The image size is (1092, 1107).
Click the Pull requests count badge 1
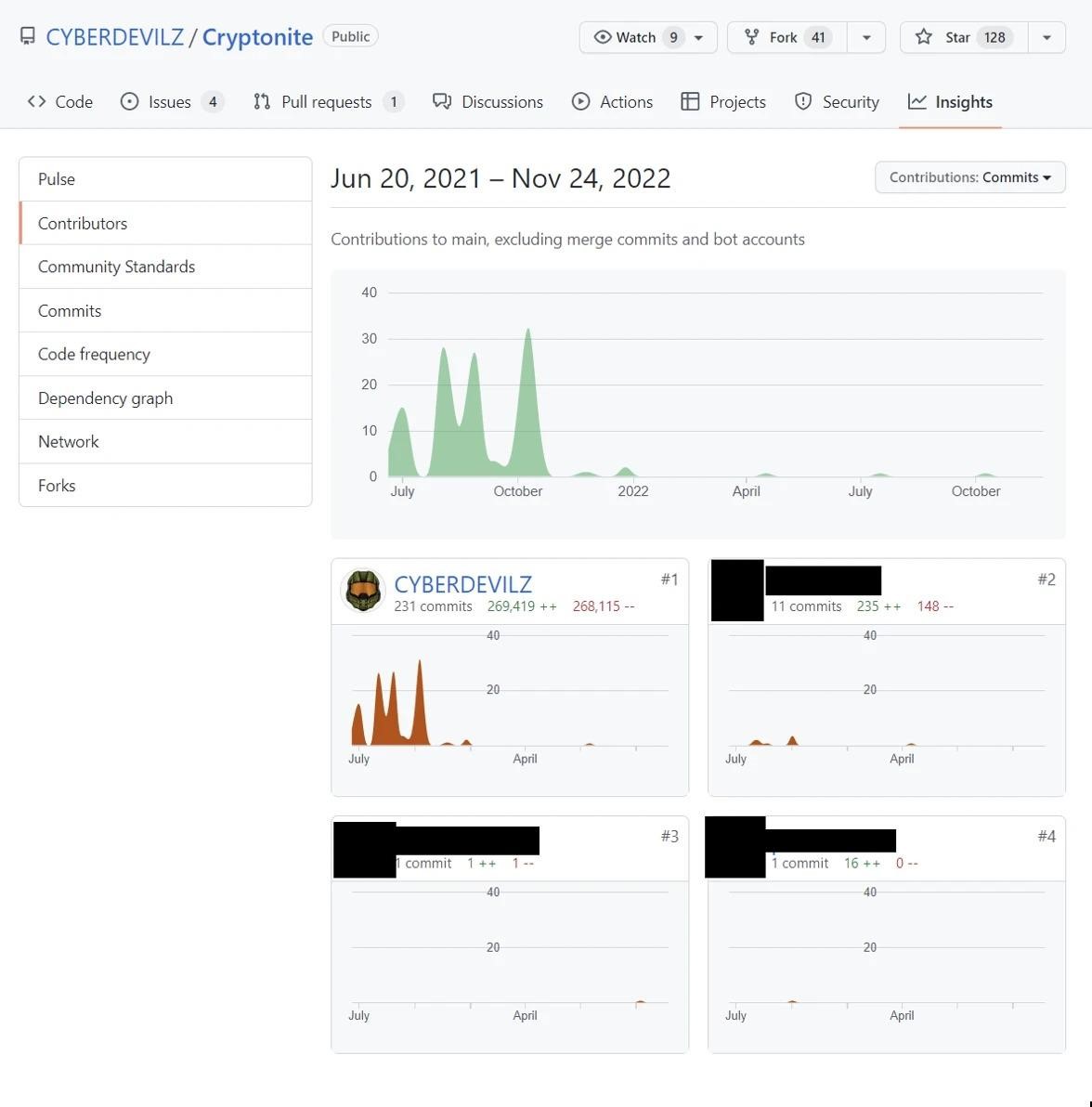click(394, 101)
